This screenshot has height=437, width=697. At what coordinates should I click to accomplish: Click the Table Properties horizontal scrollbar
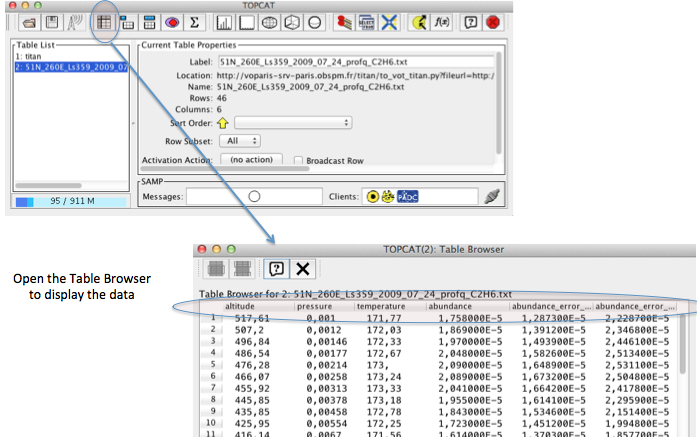225,168
